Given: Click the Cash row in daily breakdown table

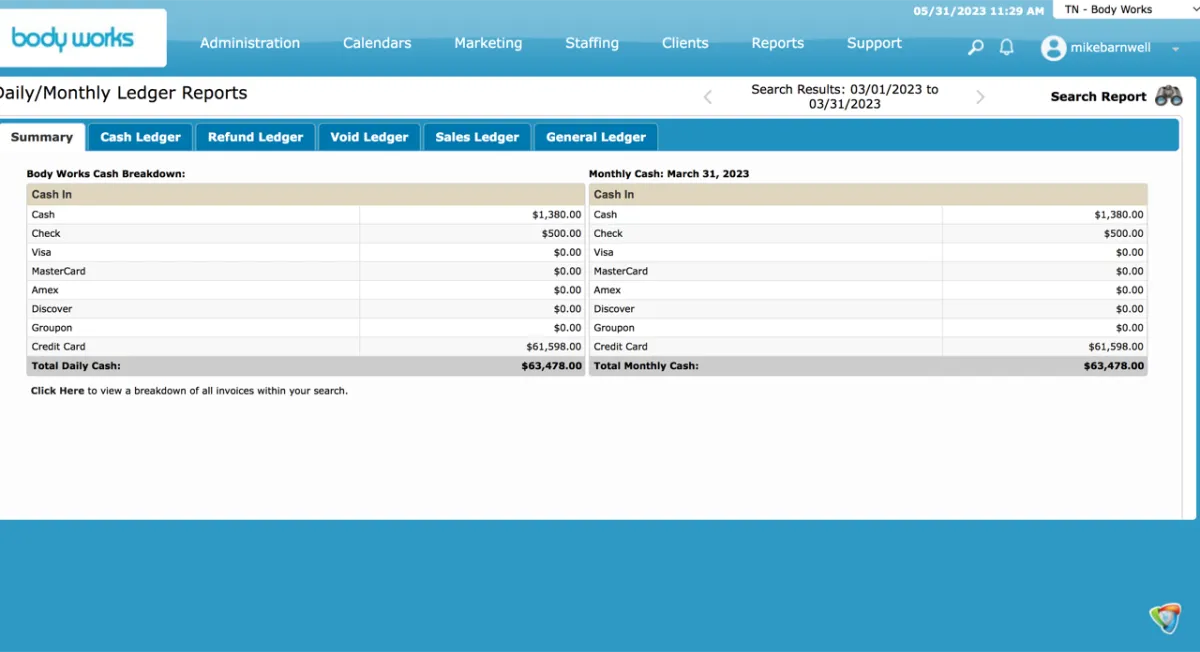Looking at the screenshot, I should pos(305,214).
